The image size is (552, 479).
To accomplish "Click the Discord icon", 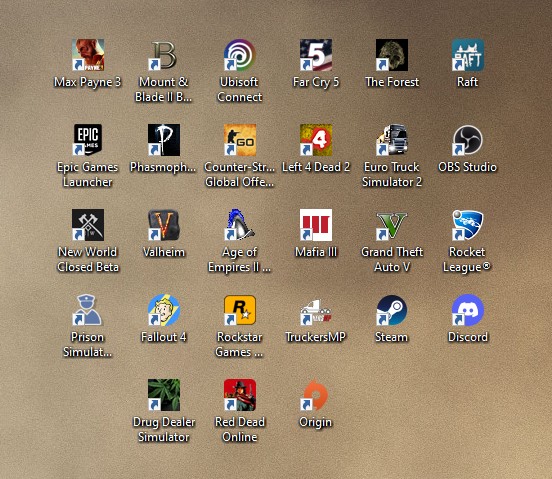I will [x=468, y=310].
